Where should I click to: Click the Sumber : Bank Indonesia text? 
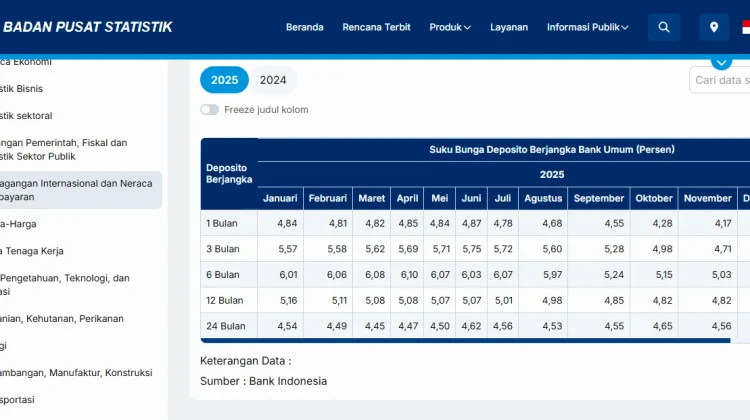click(x=264, y=381)
